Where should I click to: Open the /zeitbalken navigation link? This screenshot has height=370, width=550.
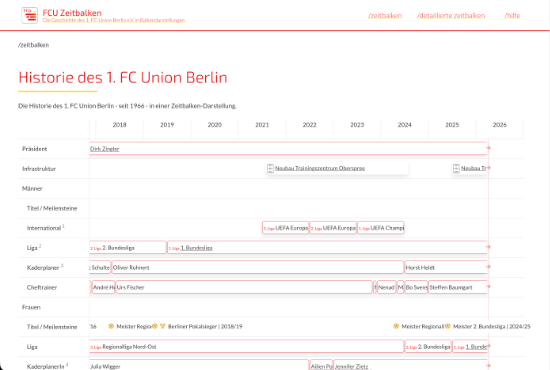(x=385, y=15)
